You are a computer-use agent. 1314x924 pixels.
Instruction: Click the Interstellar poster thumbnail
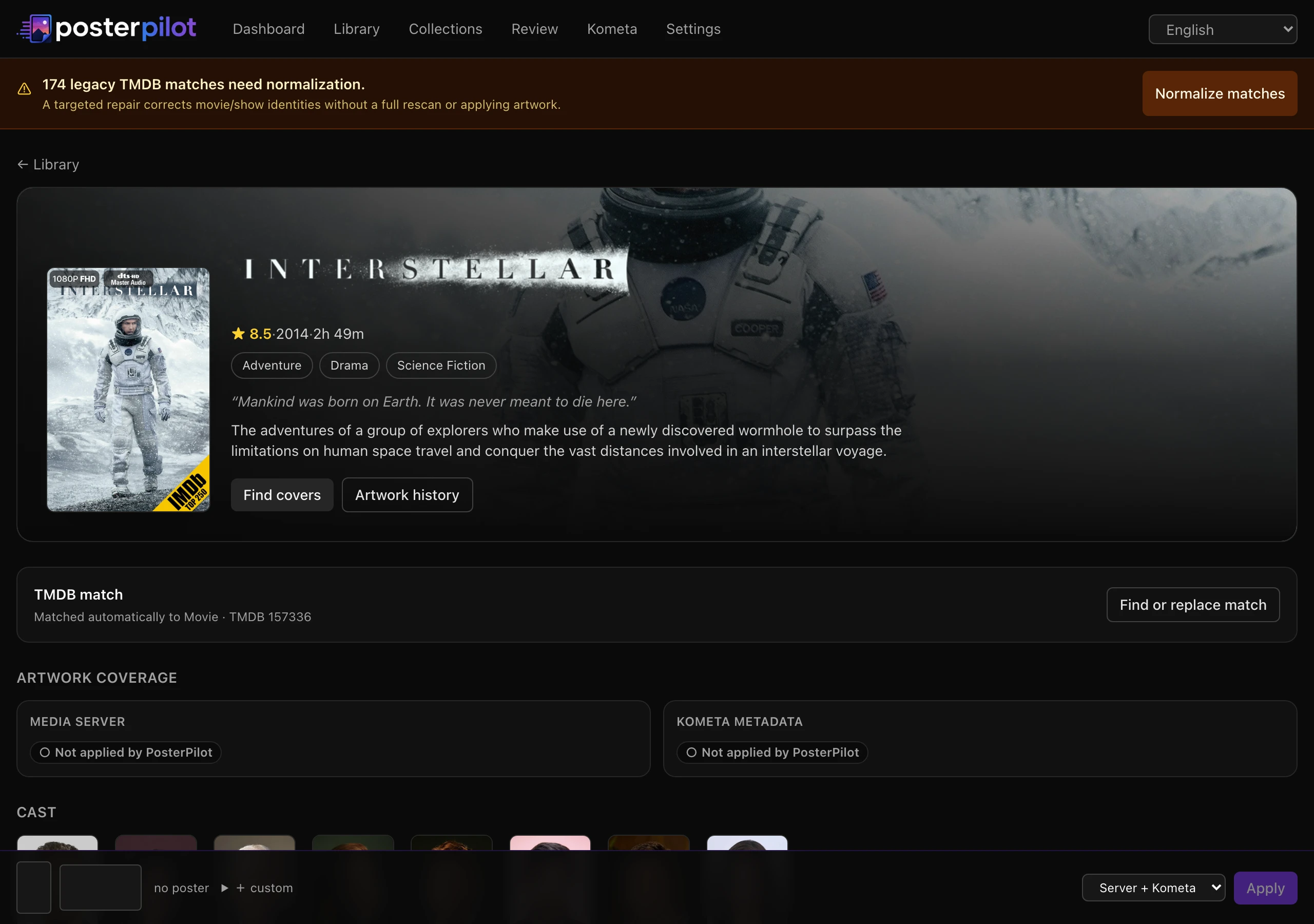pyautogui.click(x=128, y=389)
